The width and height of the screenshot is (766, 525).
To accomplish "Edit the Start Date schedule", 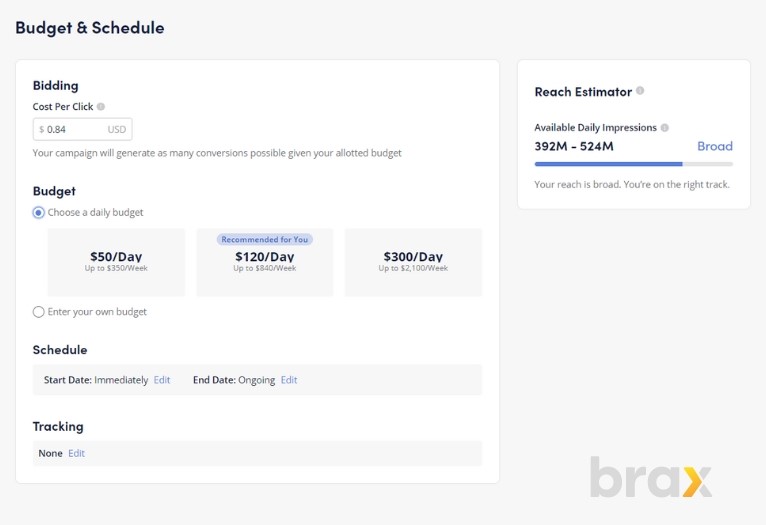I will pyautogui.click(x=162, y=380).
